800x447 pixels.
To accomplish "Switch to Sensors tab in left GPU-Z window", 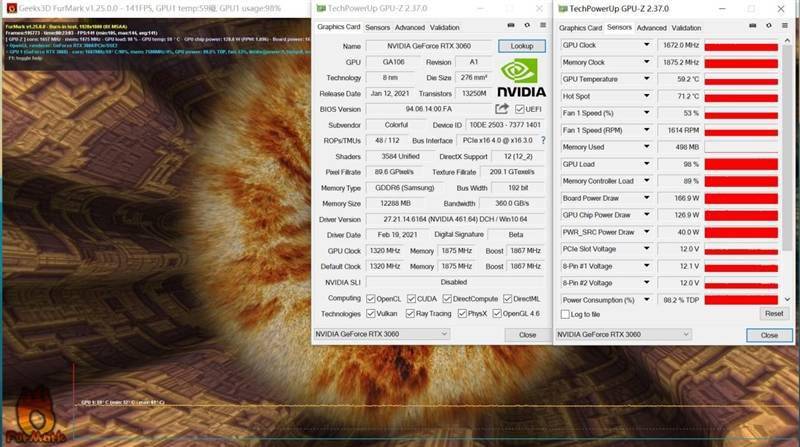I will point(378,28).
